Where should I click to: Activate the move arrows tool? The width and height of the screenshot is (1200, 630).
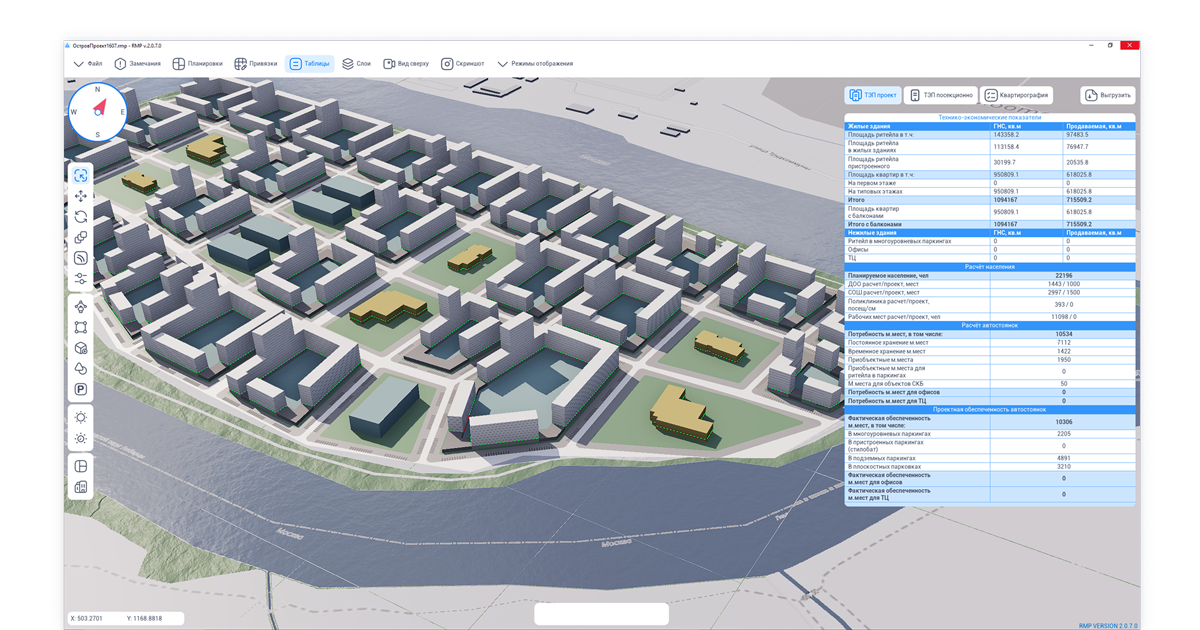tap(81, 196)
